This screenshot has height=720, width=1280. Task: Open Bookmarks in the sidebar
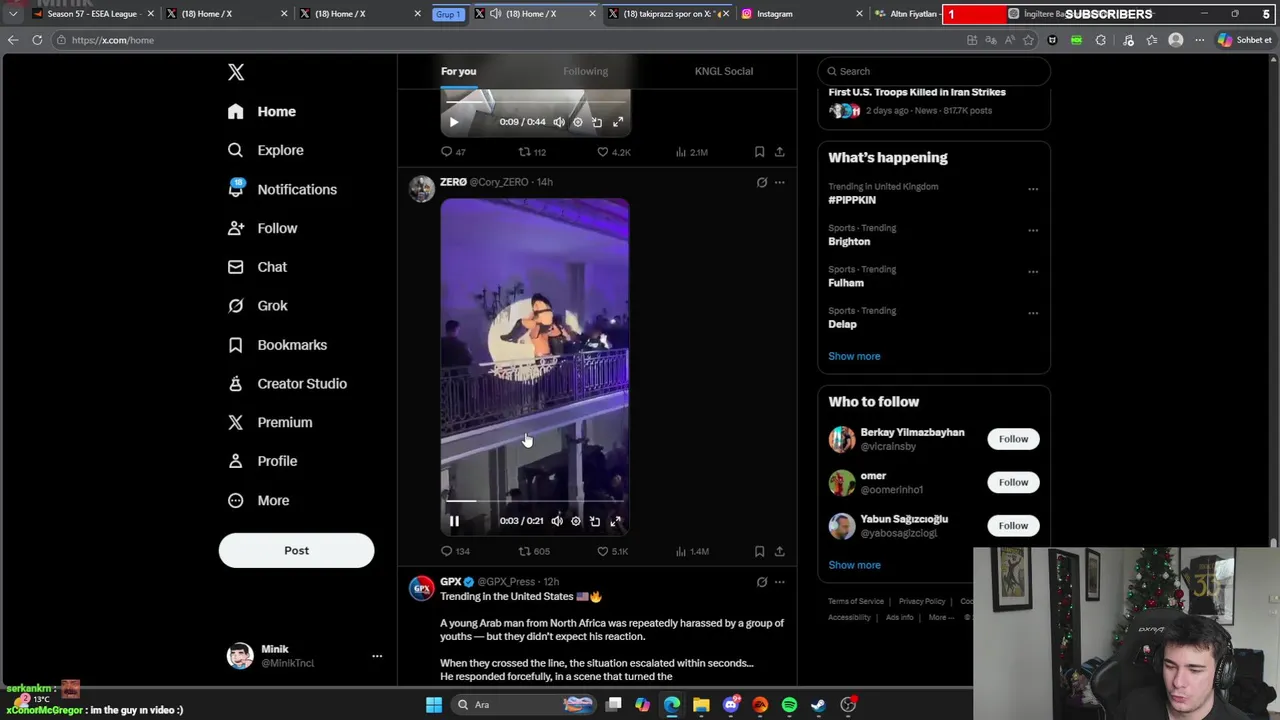point(278,345)
